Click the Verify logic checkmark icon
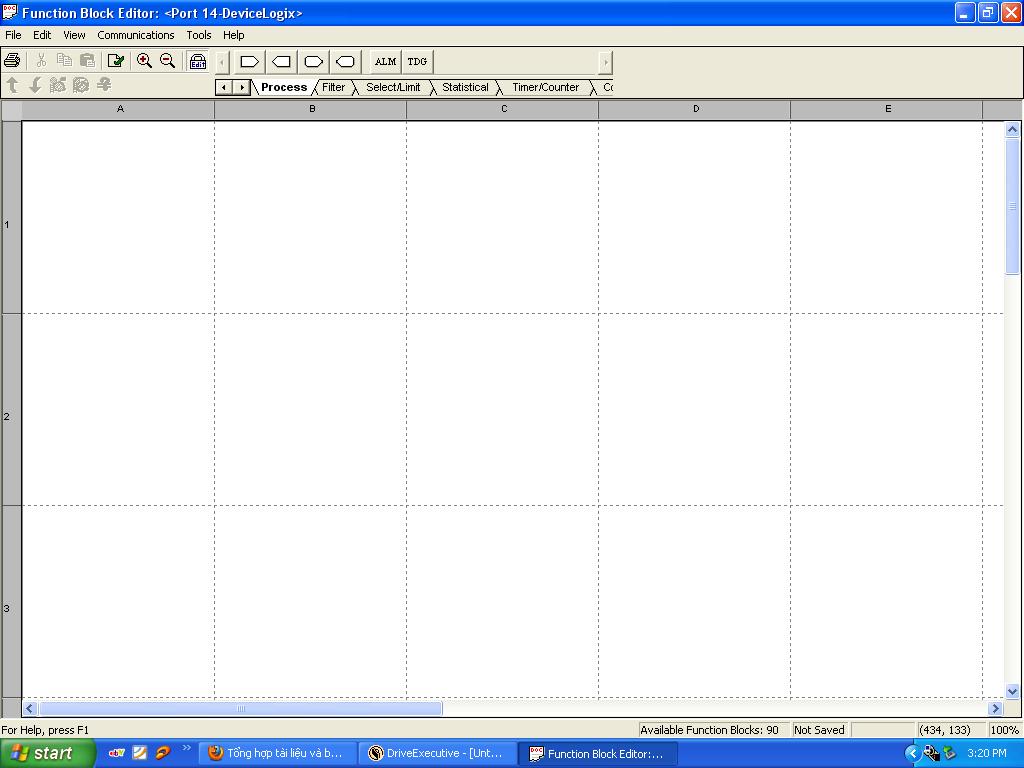The width and height of the screenshot is (1024, 768). click(116, 61)
